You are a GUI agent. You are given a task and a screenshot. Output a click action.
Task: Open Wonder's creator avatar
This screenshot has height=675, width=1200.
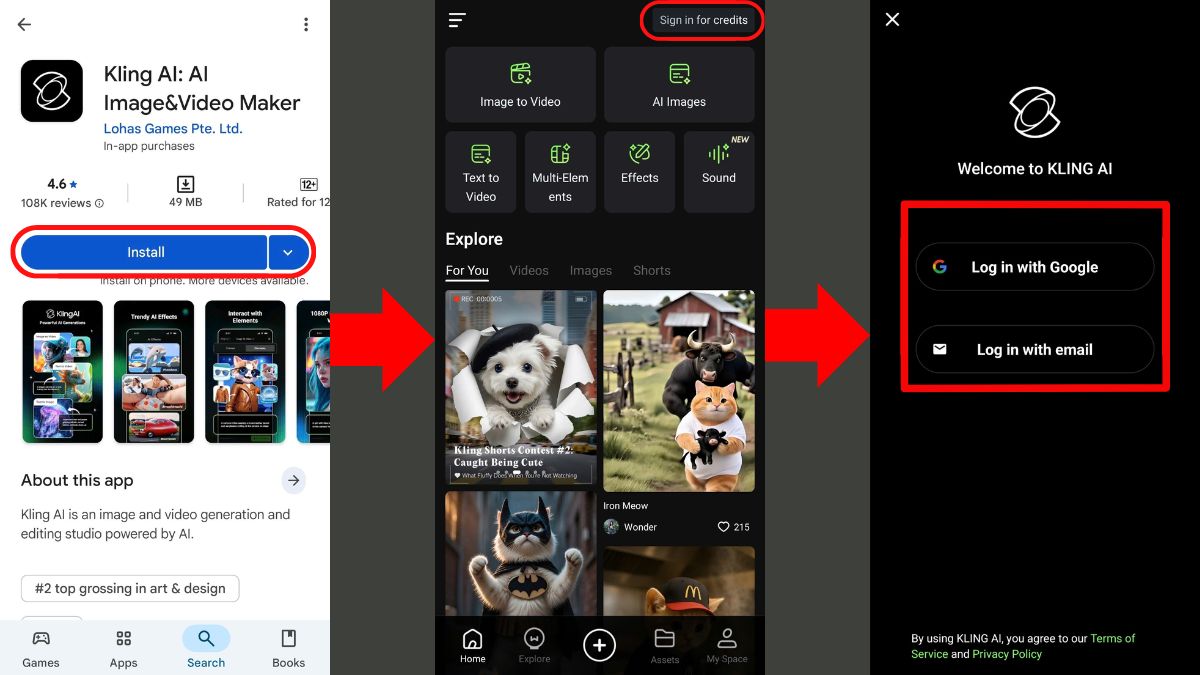click(611, 527)
